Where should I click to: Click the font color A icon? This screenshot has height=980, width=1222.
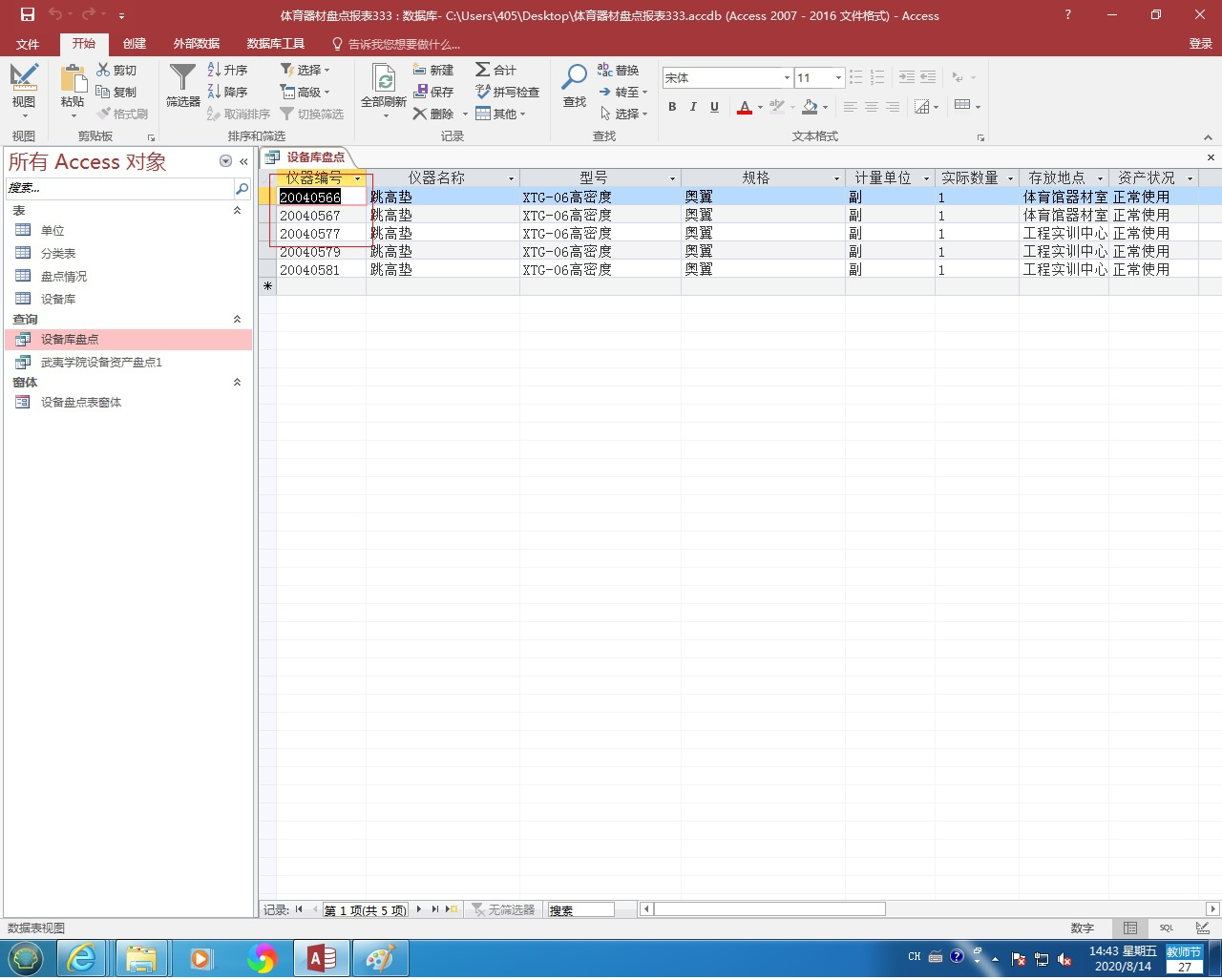click(x=745, y=107)
